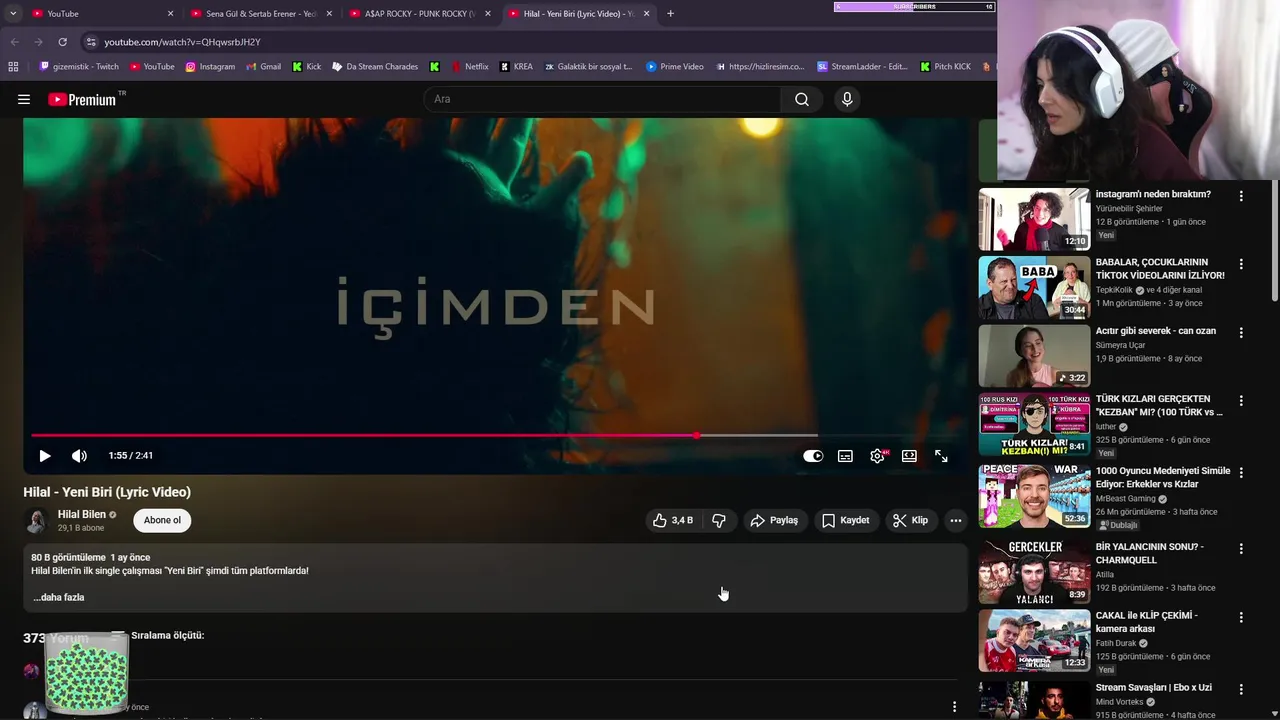1280x720 pixels.
Task: Open Instagram bookmark
Action: click(210, 67)
